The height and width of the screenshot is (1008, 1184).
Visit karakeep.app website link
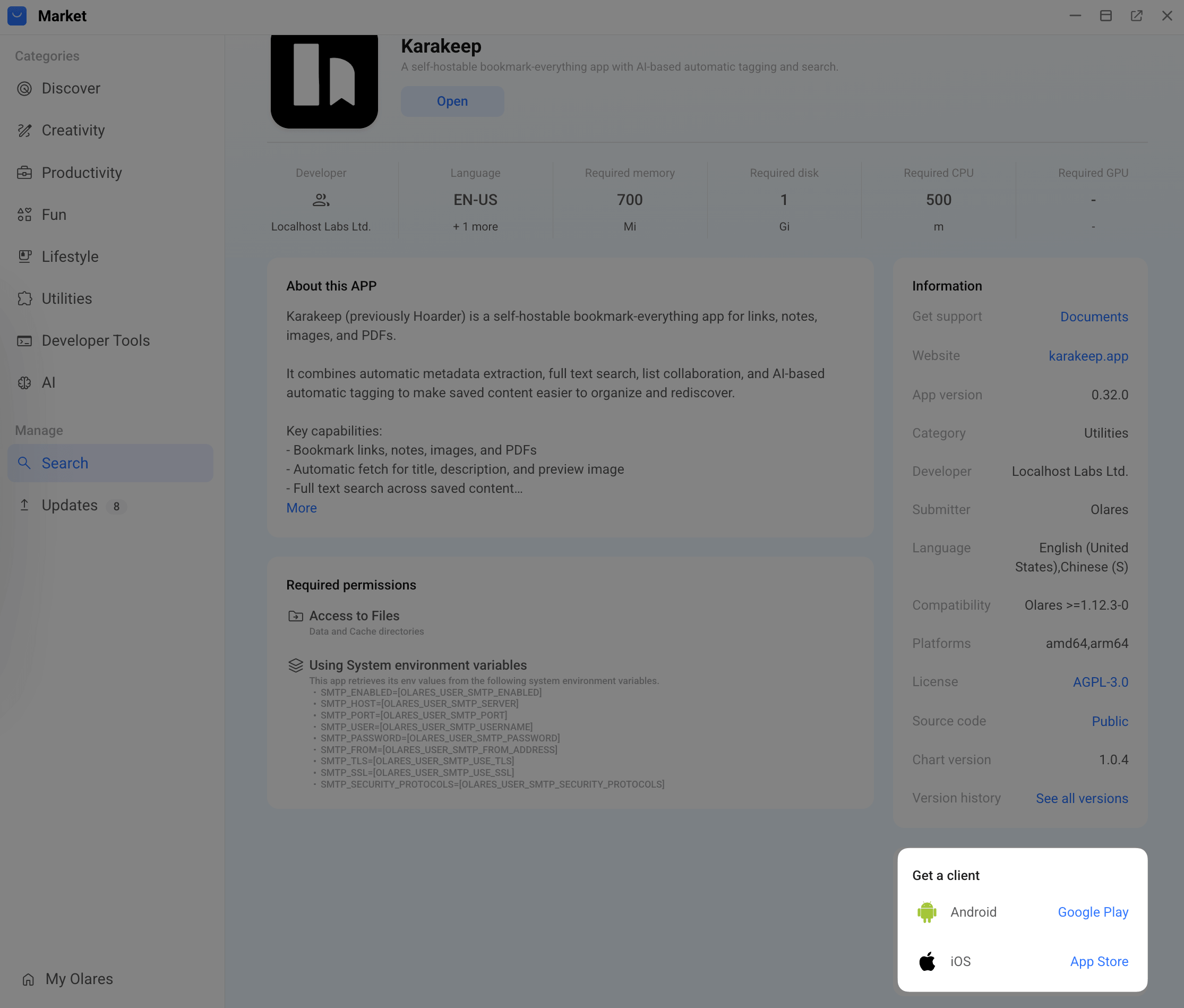pos(1088,356)
